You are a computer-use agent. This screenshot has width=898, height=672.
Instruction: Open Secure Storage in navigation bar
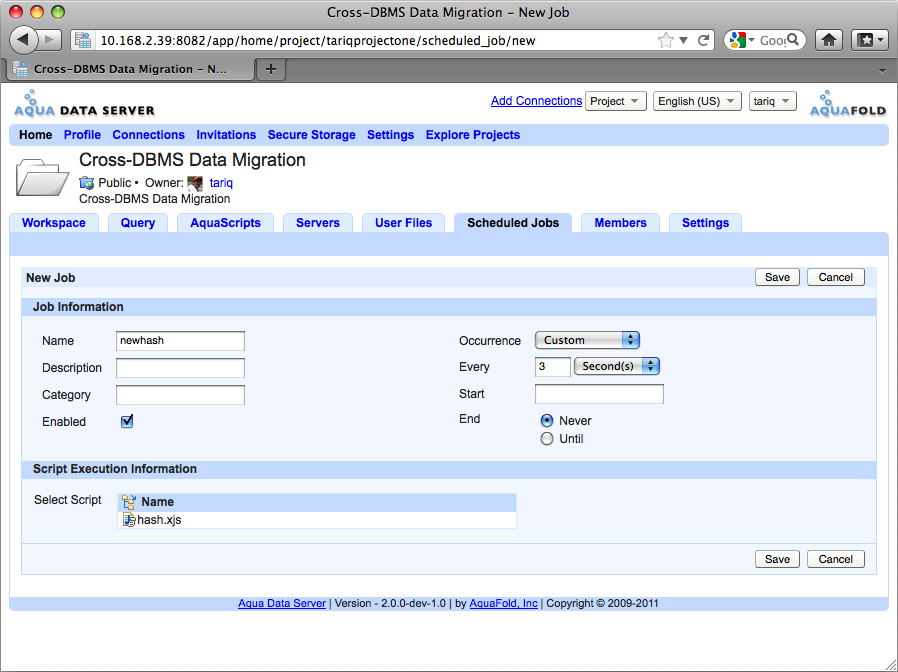pos(312,135)
